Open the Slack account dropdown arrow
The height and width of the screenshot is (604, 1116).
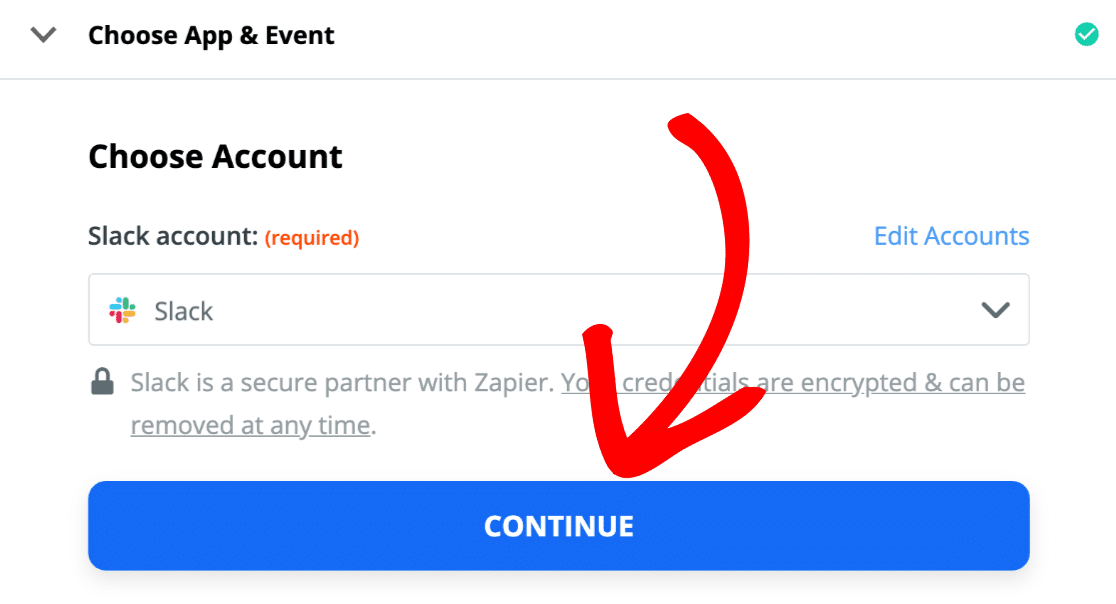[994, 310]
